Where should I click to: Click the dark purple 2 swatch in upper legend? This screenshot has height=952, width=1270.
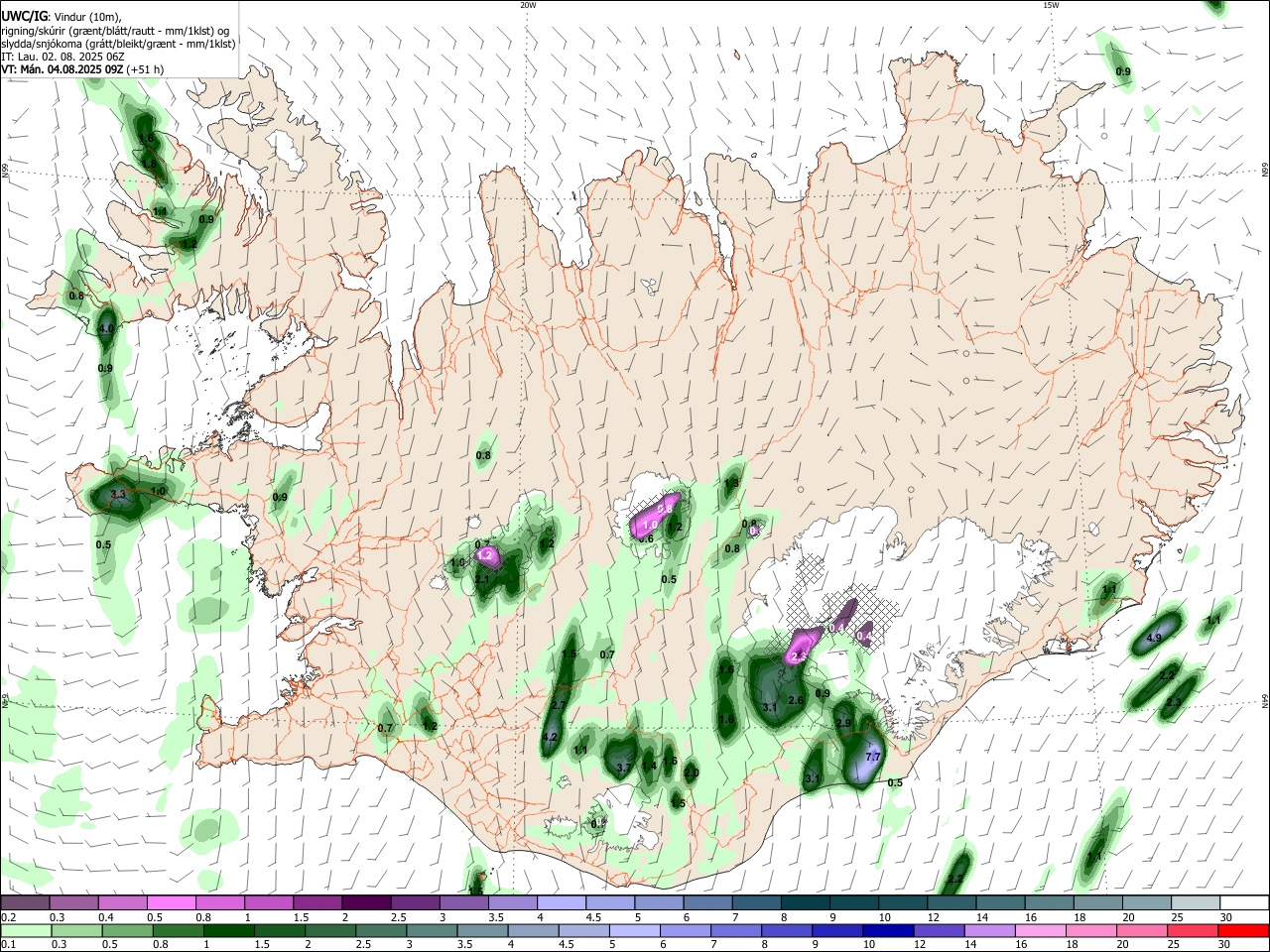click(x=365, y=903)
